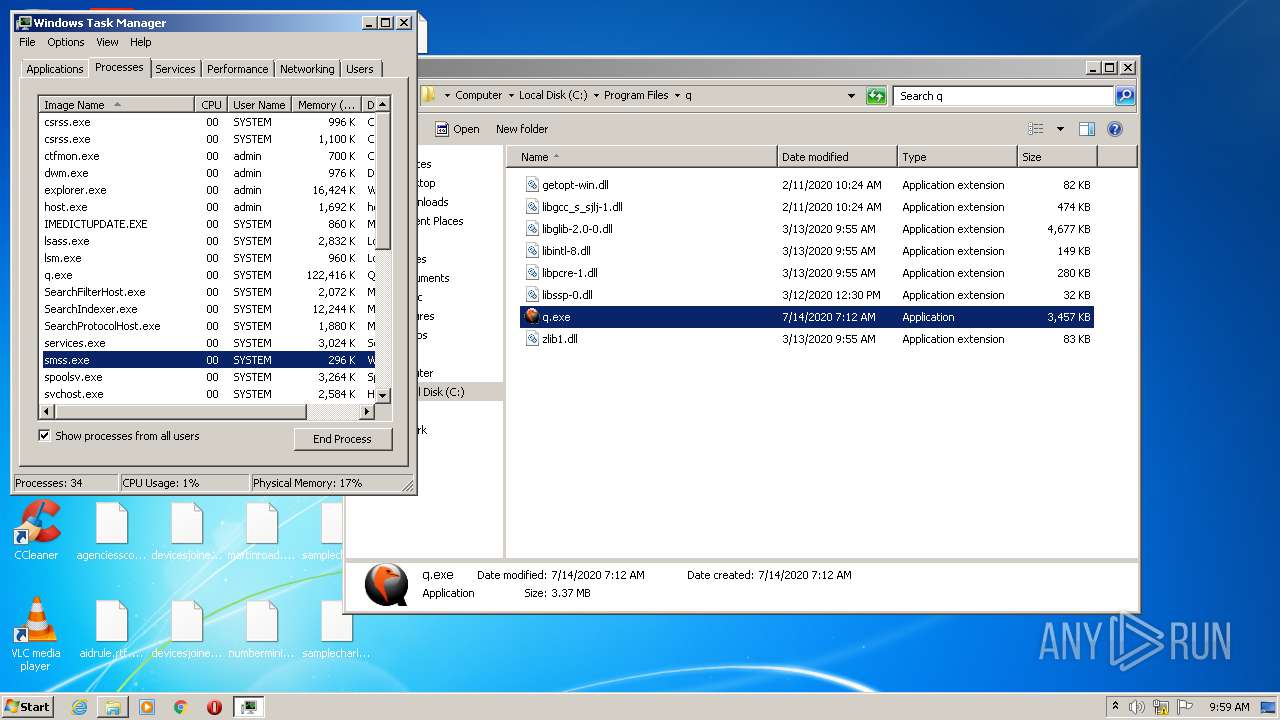
Task: Open CCleaner desktop shortcut
Action: pyautogui.click(x=36, y=530)
